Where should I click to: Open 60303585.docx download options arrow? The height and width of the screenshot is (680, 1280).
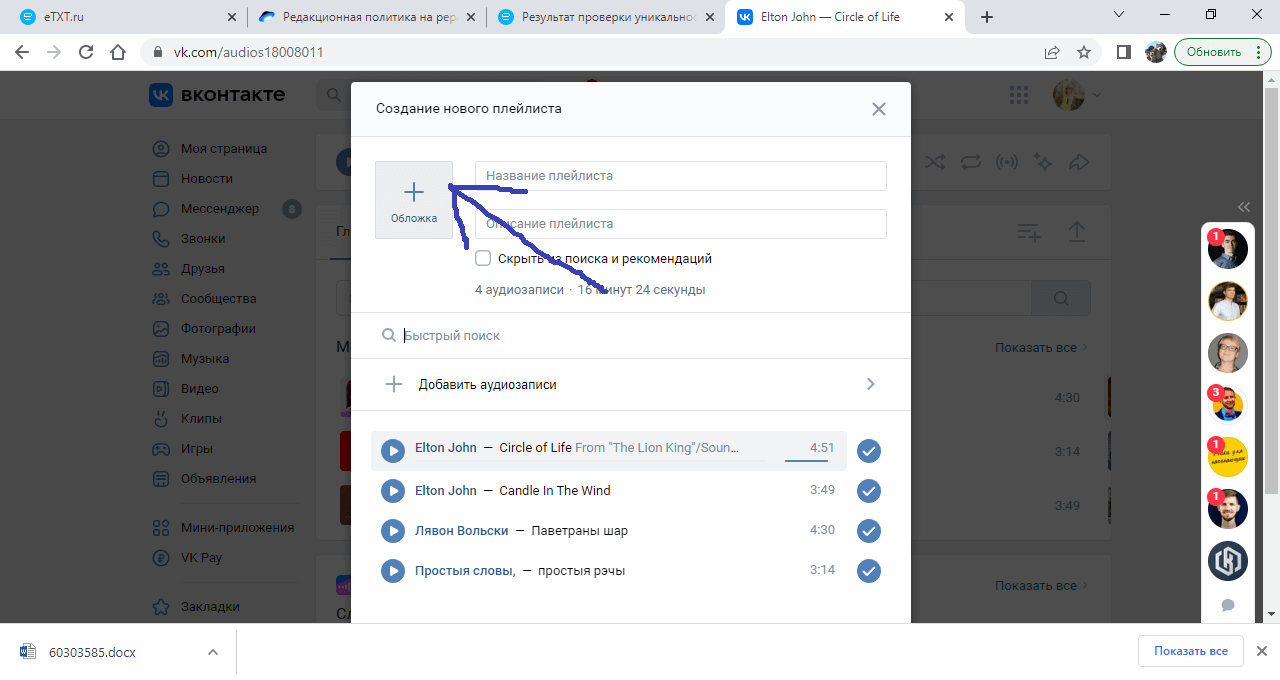click(x=212, y=652)
